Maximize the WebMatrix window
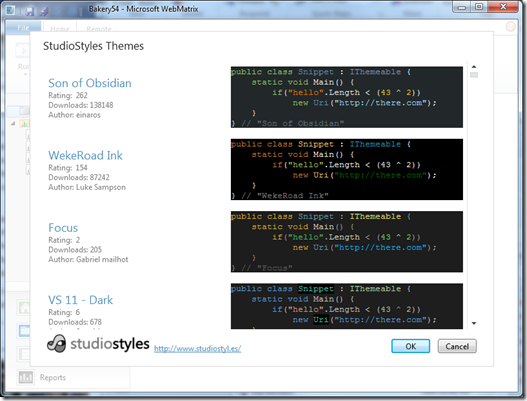The width and height of the screenshot is (527, 401). pos(479,7)
